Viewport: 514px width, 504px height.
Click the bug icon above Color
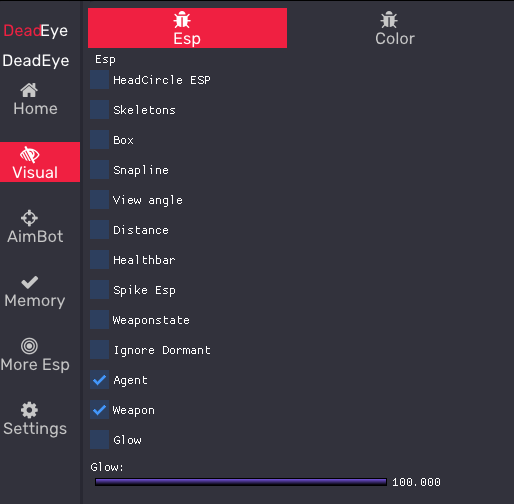click(389, 20)
